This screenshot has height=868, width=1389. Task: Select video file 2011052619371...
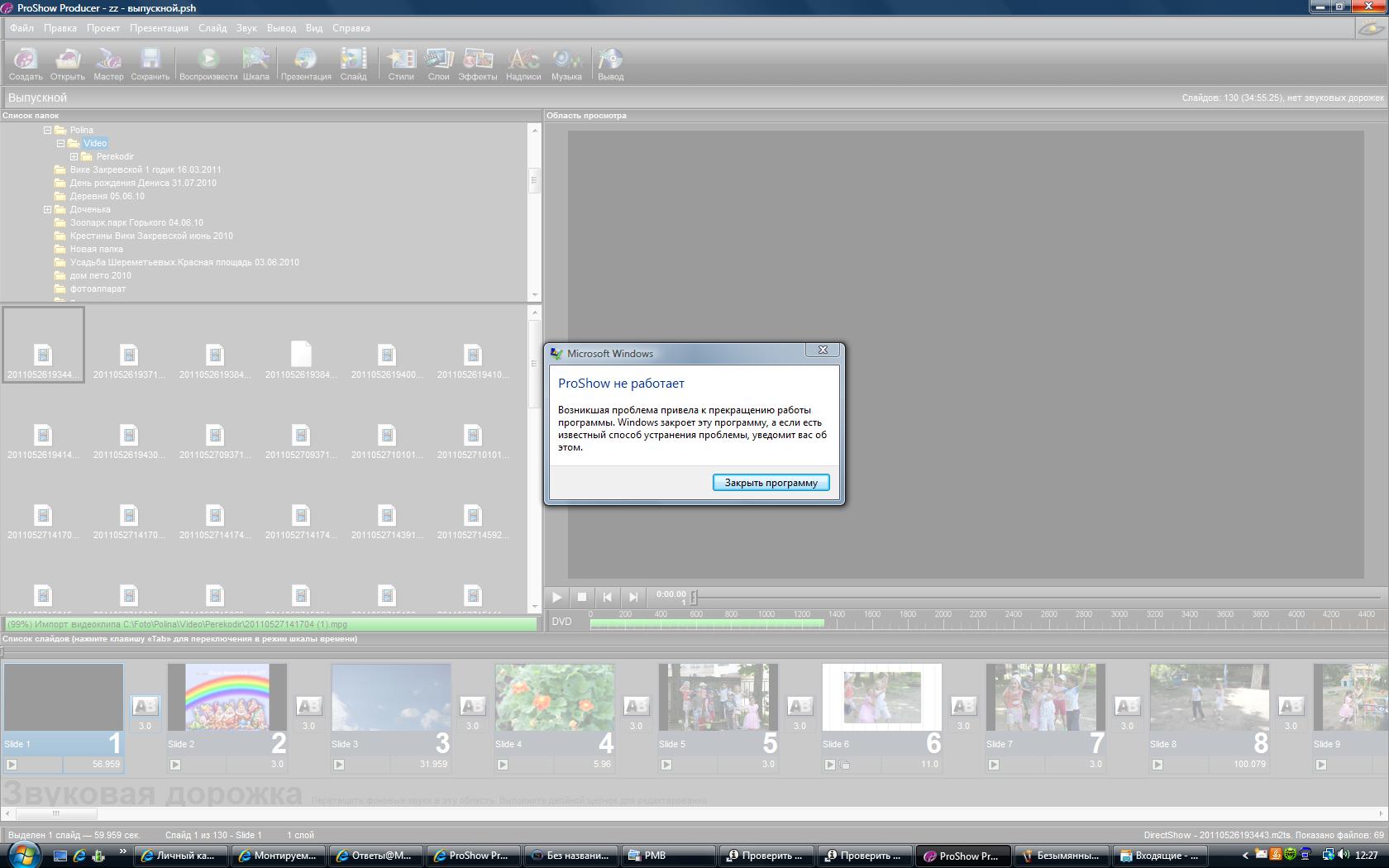(x=129, y=360)
